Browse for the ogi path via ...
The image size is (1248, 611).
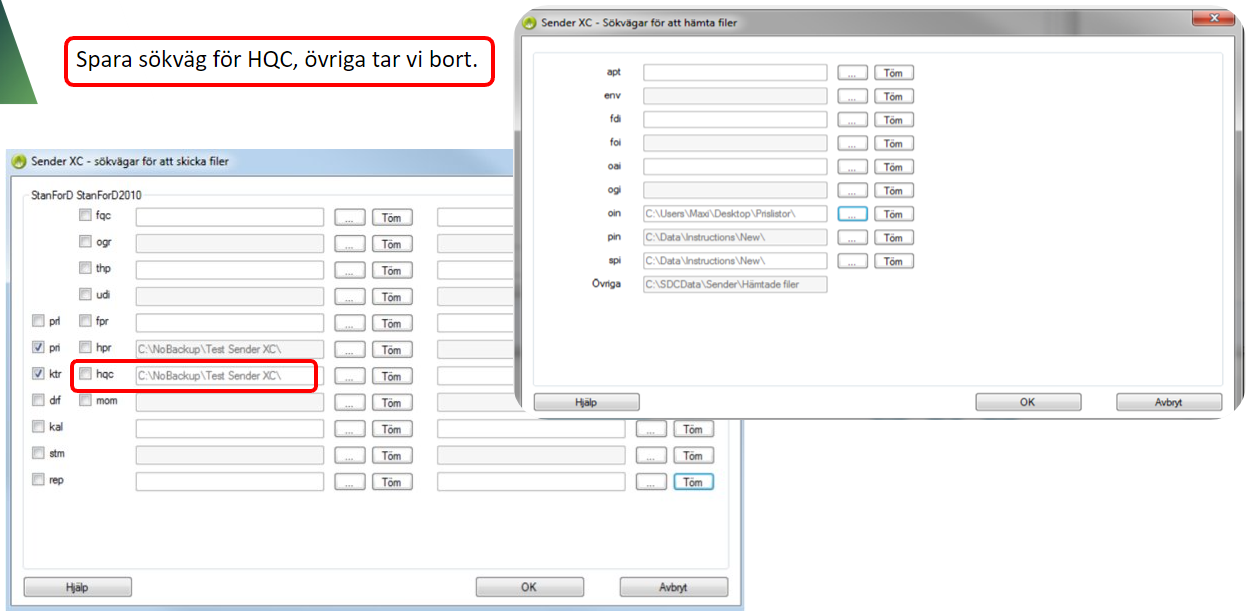point(852,191)
